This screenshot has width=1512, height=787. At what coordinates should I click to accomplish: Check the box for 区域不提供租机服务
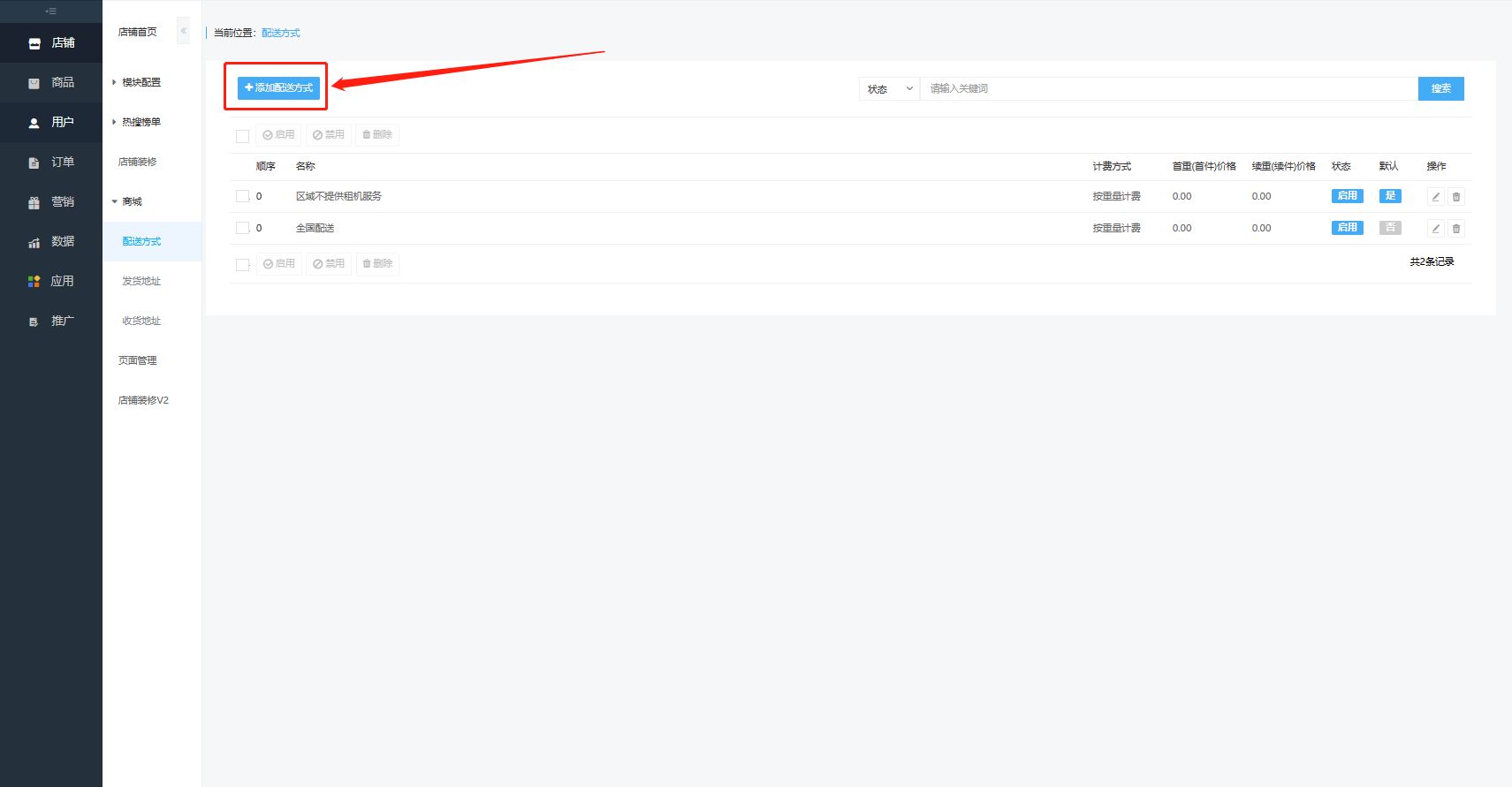click(x=242, y=196)
